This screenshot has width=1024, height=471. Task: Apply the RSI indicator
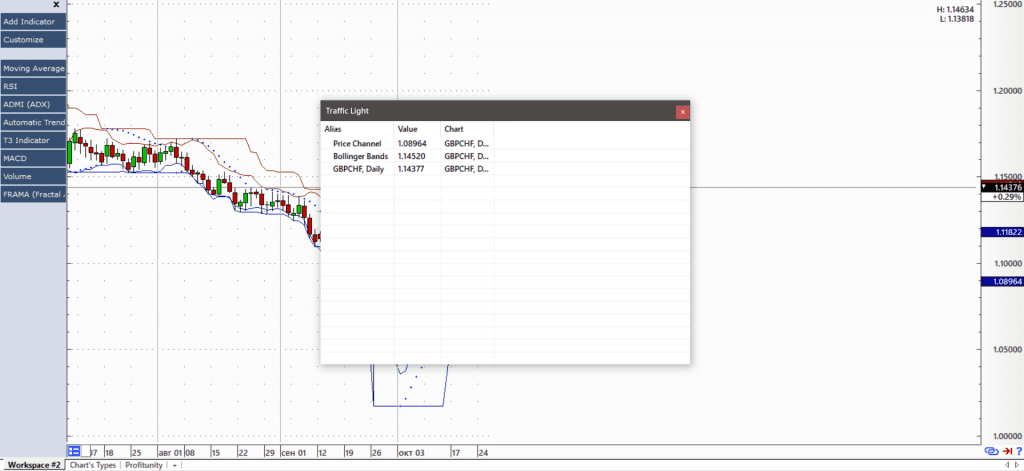coord(33,87)
